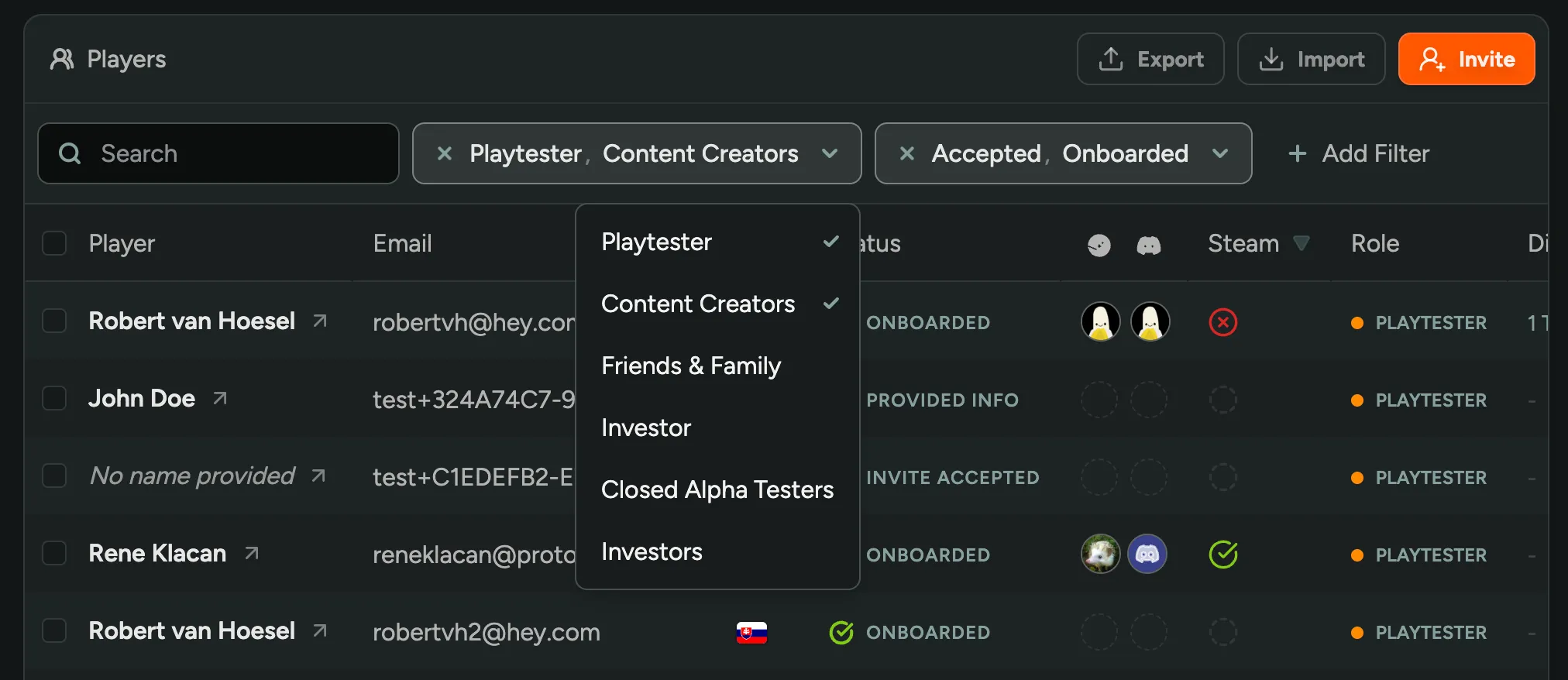Click the Slovakia flag icon
1568x680 pixels.
point(751,633)
